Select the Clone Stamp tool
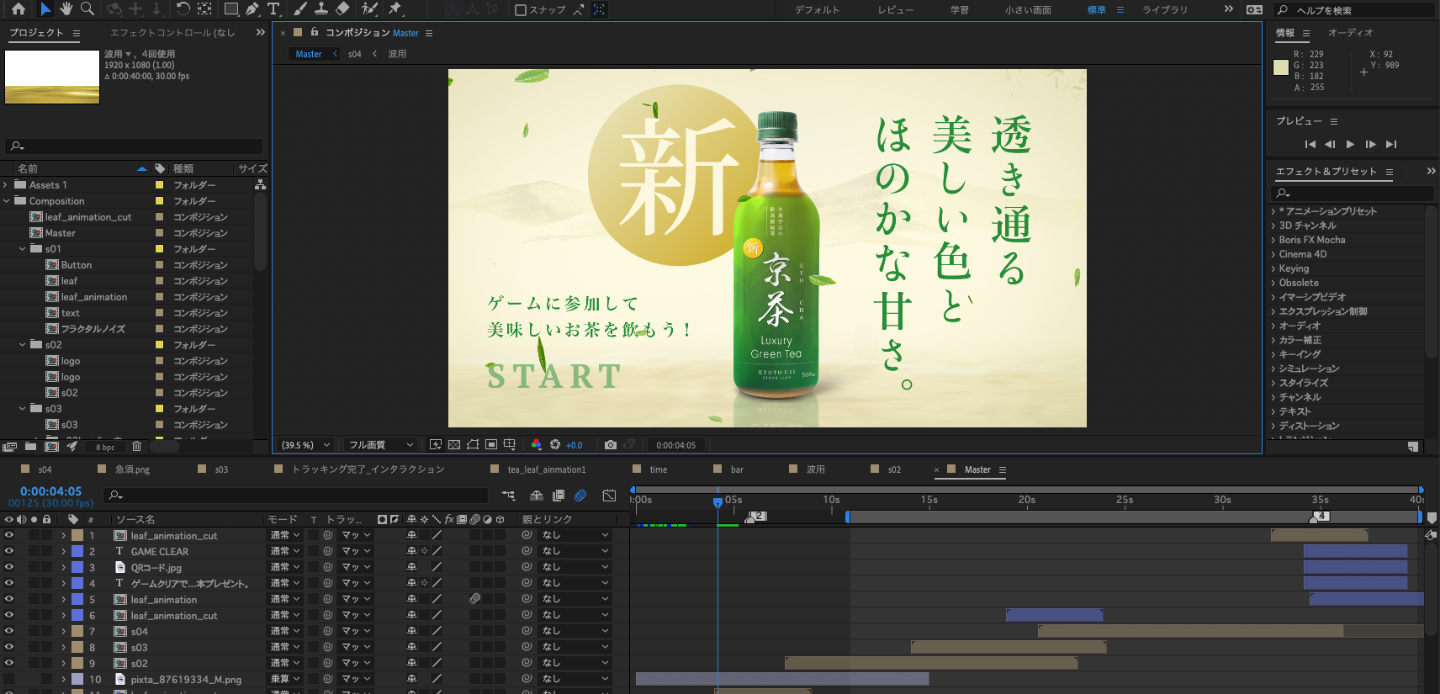 [321, 9]
